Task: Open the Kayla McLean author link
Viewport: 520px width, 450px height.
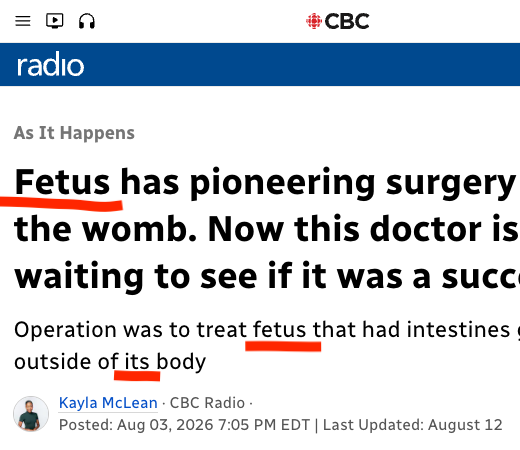Action: tap(108, 403)
